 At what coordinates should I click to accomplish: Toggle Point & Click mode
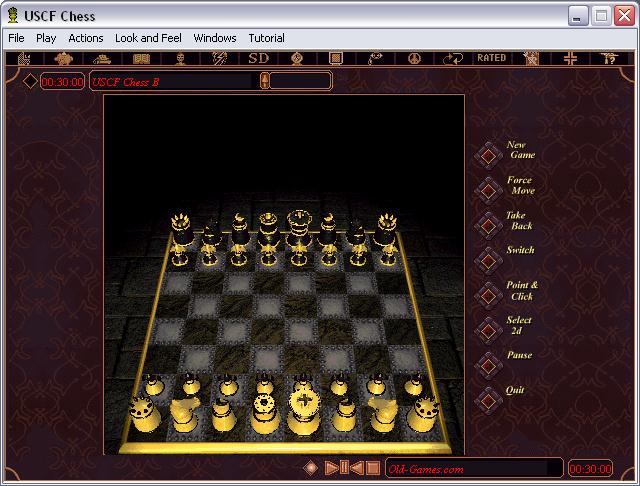489,295
